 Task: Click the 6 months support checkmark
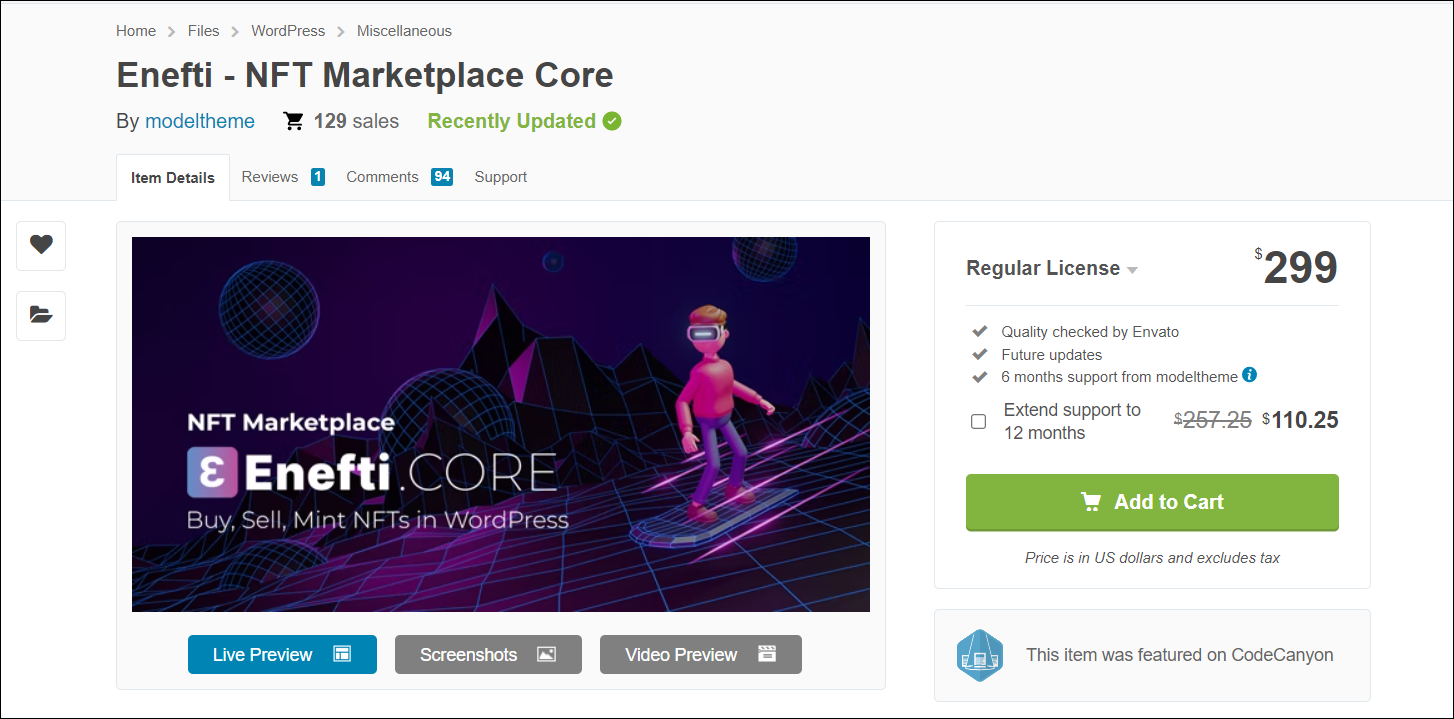coord(980,377)
